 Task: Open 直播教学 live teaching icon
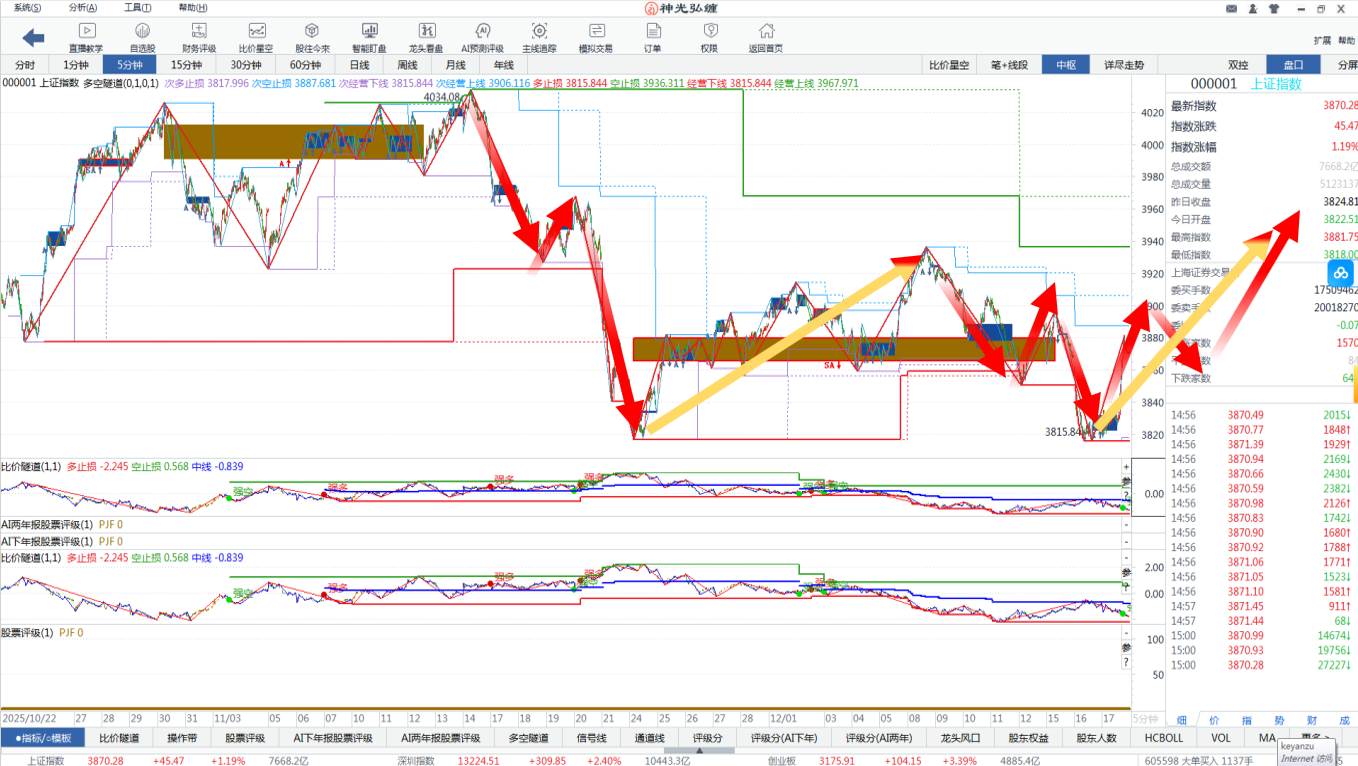86,37
